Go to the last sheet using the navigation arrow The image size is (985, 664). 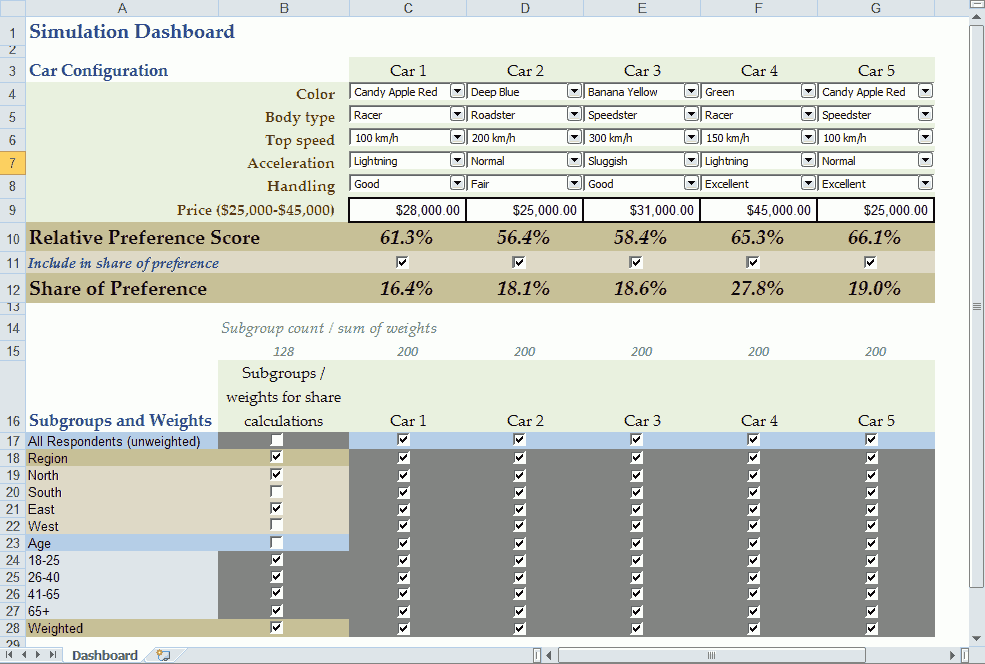[x=53, y=655]
